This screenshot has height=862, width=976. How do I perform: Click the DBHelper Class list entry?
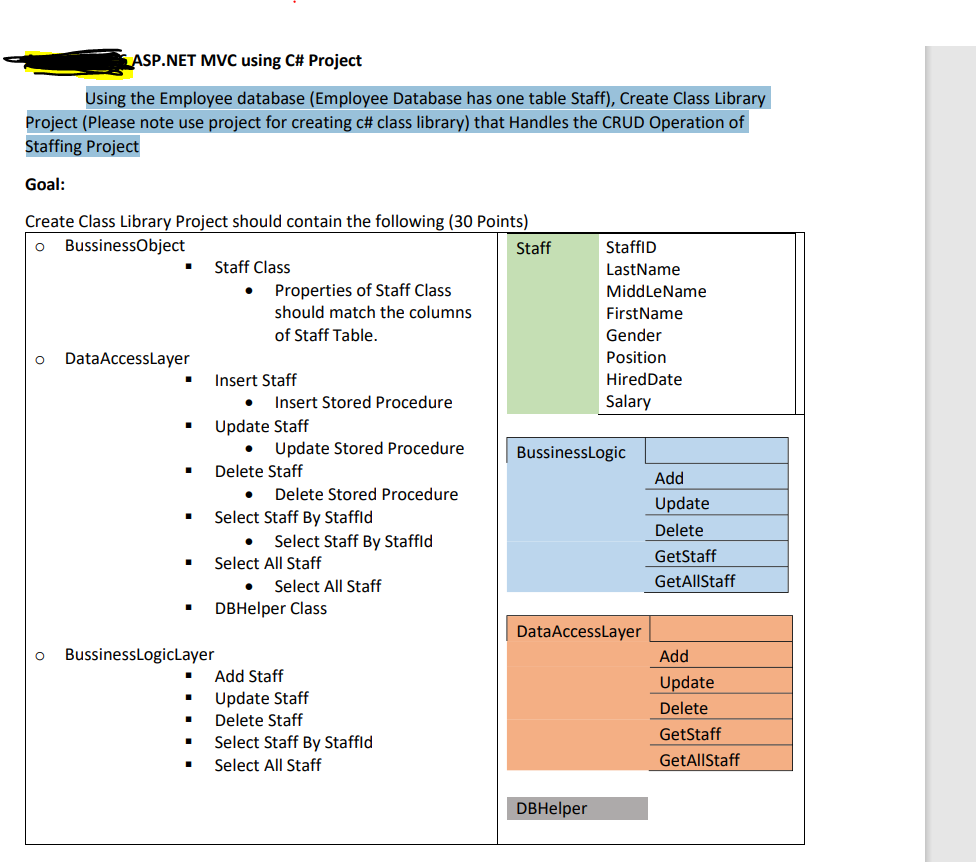270,608
